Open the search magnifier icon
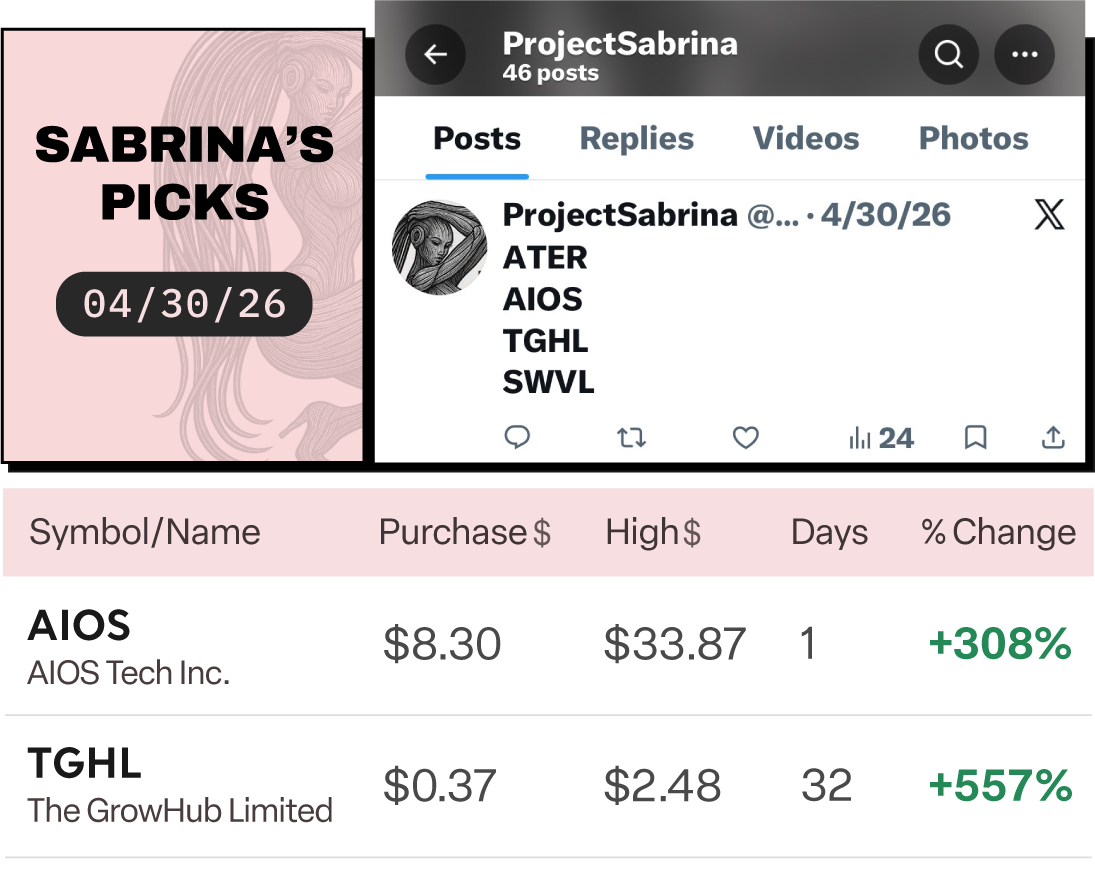Image resolution: width=1095 pixels, height=886 pixels. click(x=948, y=54)
